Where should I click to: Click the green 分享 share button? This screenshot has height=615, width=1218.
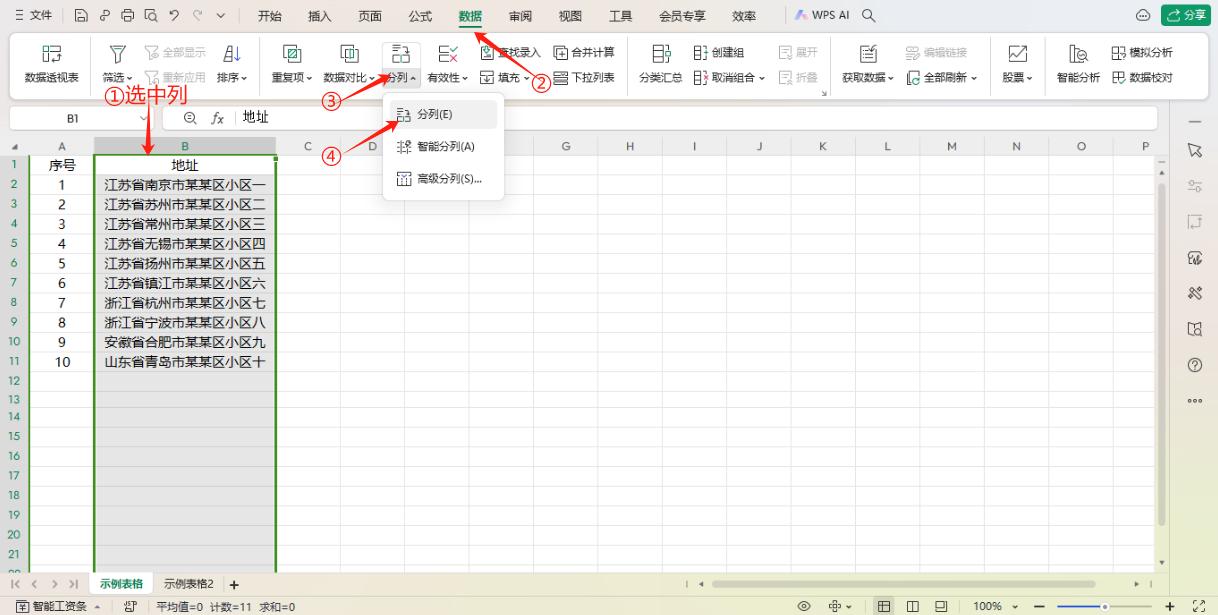click(x=1186, y=16)
